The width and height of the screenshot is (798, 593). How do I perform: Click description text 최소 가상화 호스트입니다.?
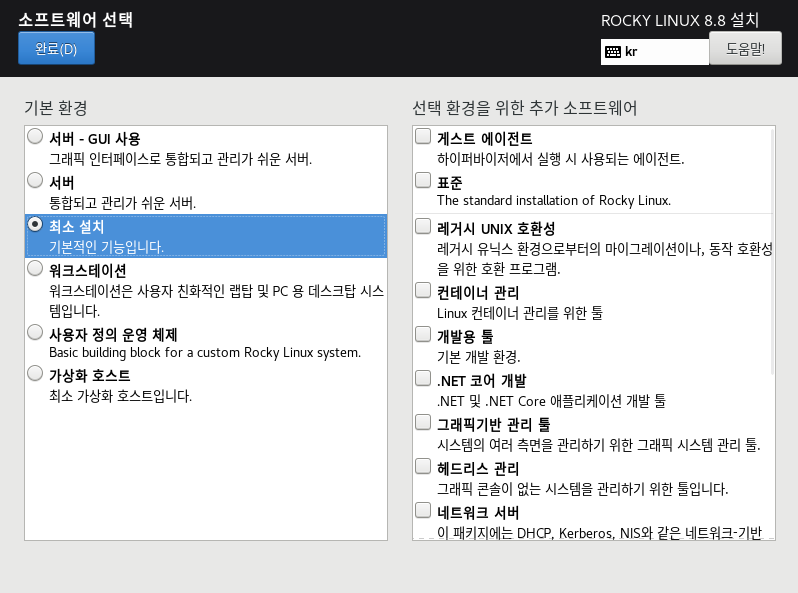point(120,396)
